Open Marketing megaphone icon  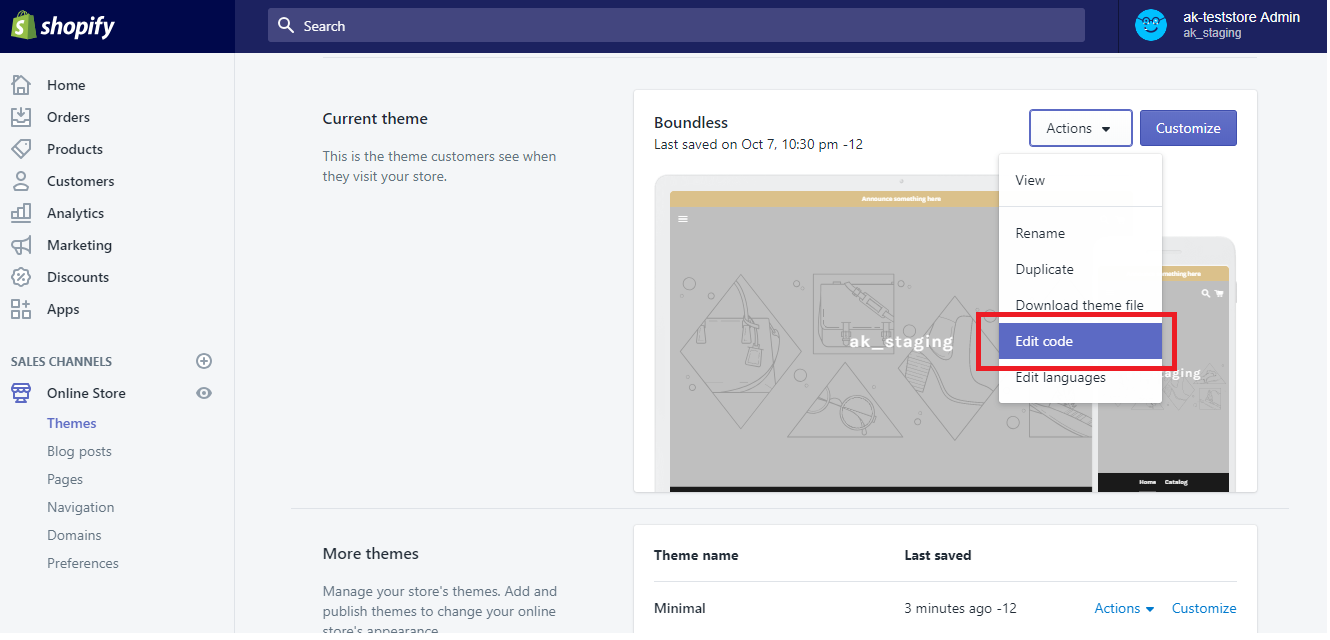click(x=21, y=245)
